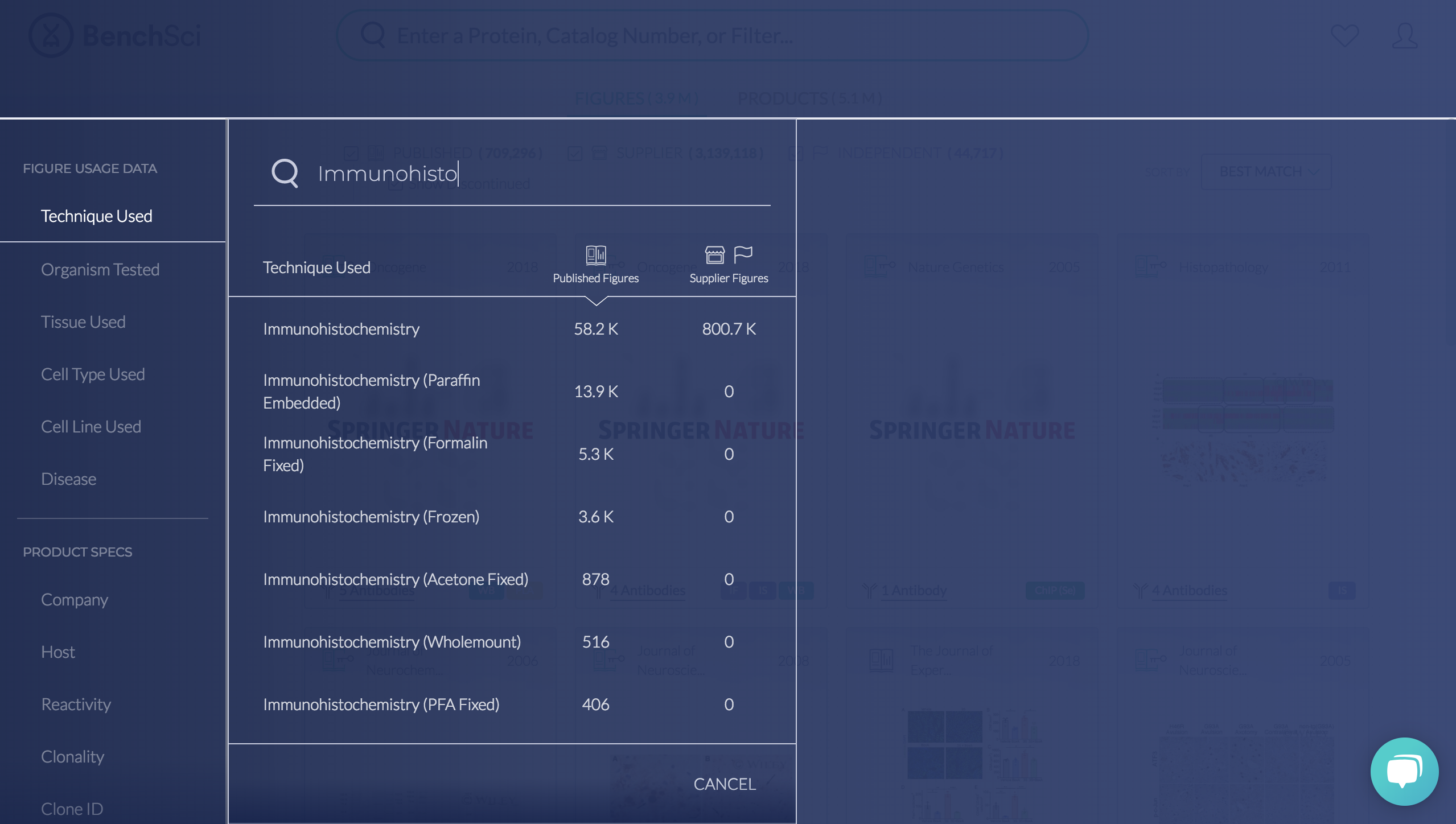Click the magnifier icon in top search bar
Image resolution: width=1456 pixels, height=824 pixels.
click(373, 35)
